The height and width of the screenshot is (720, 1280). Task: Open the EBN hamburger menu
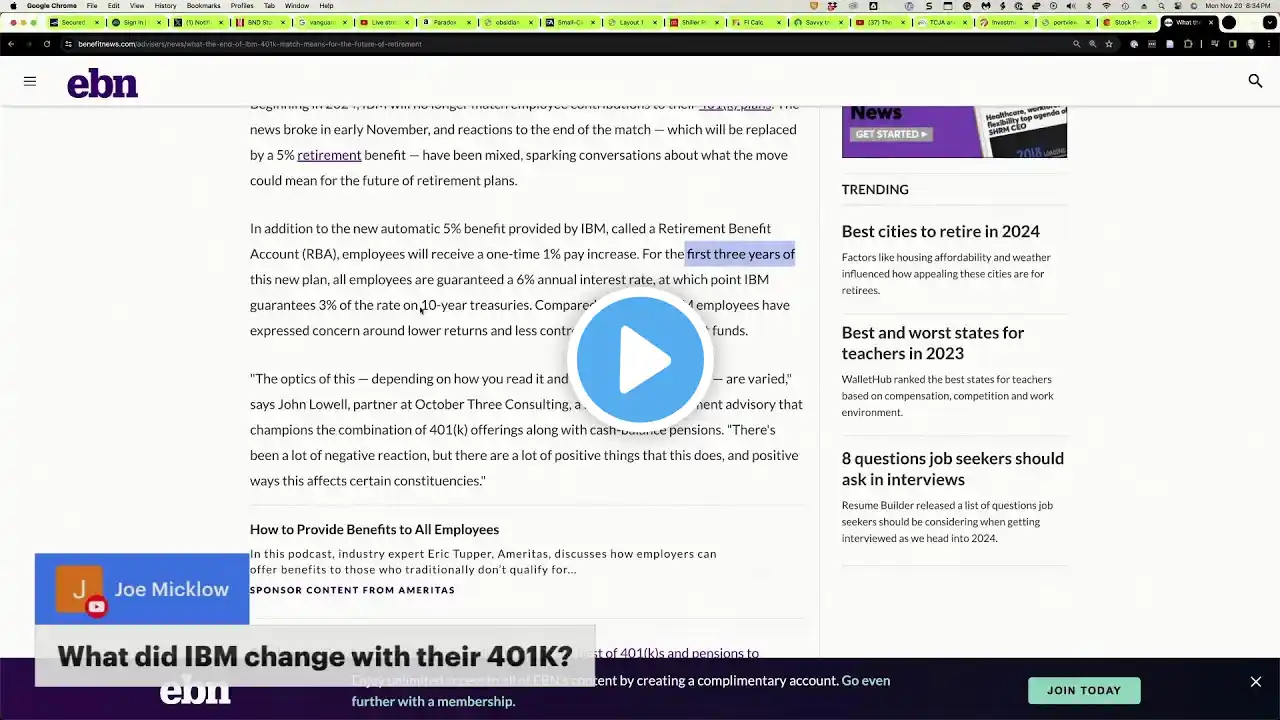[x=30, y=81]
